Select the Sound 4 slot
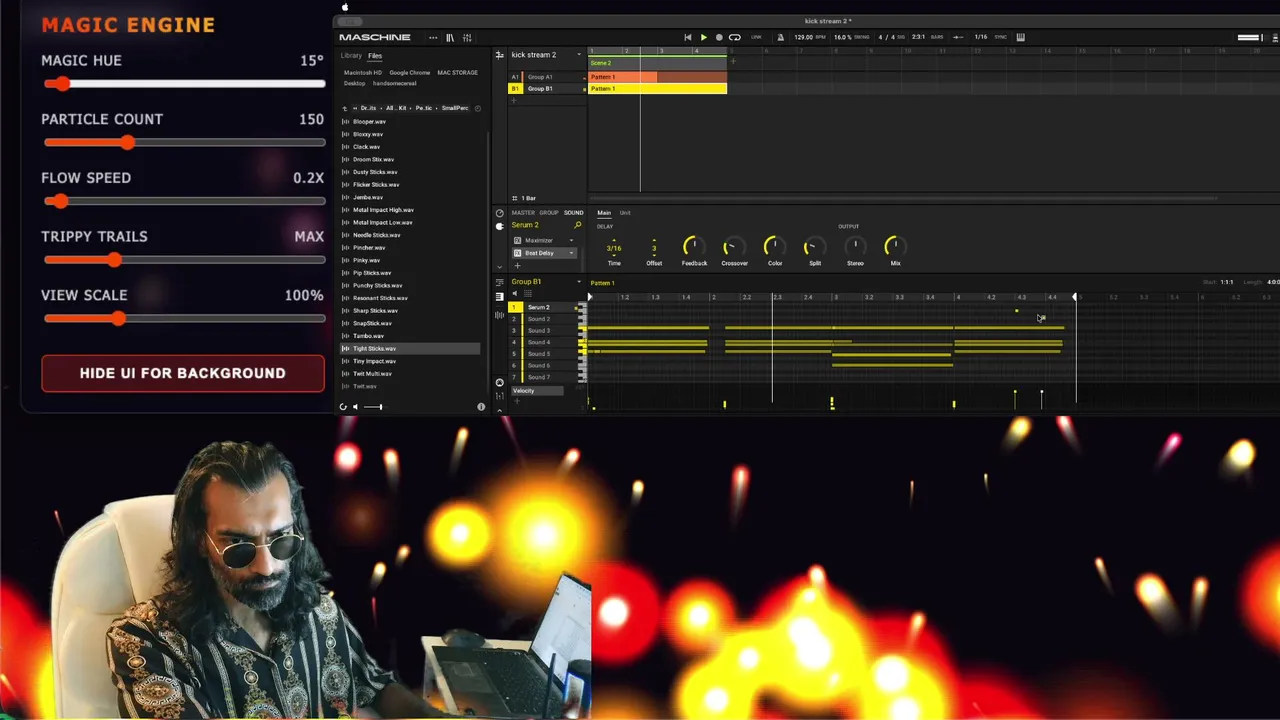 pos(540,342)
